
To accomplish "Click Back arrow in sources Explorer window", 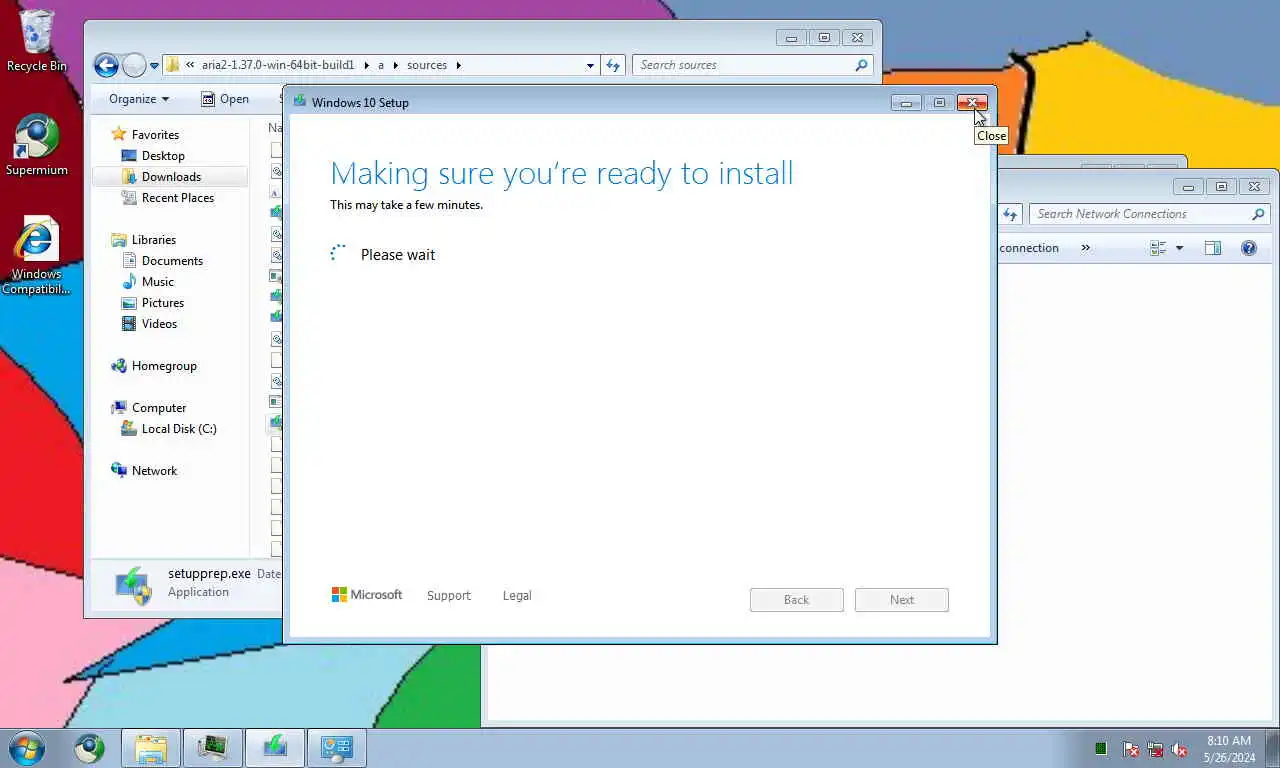I will (106, 65).
